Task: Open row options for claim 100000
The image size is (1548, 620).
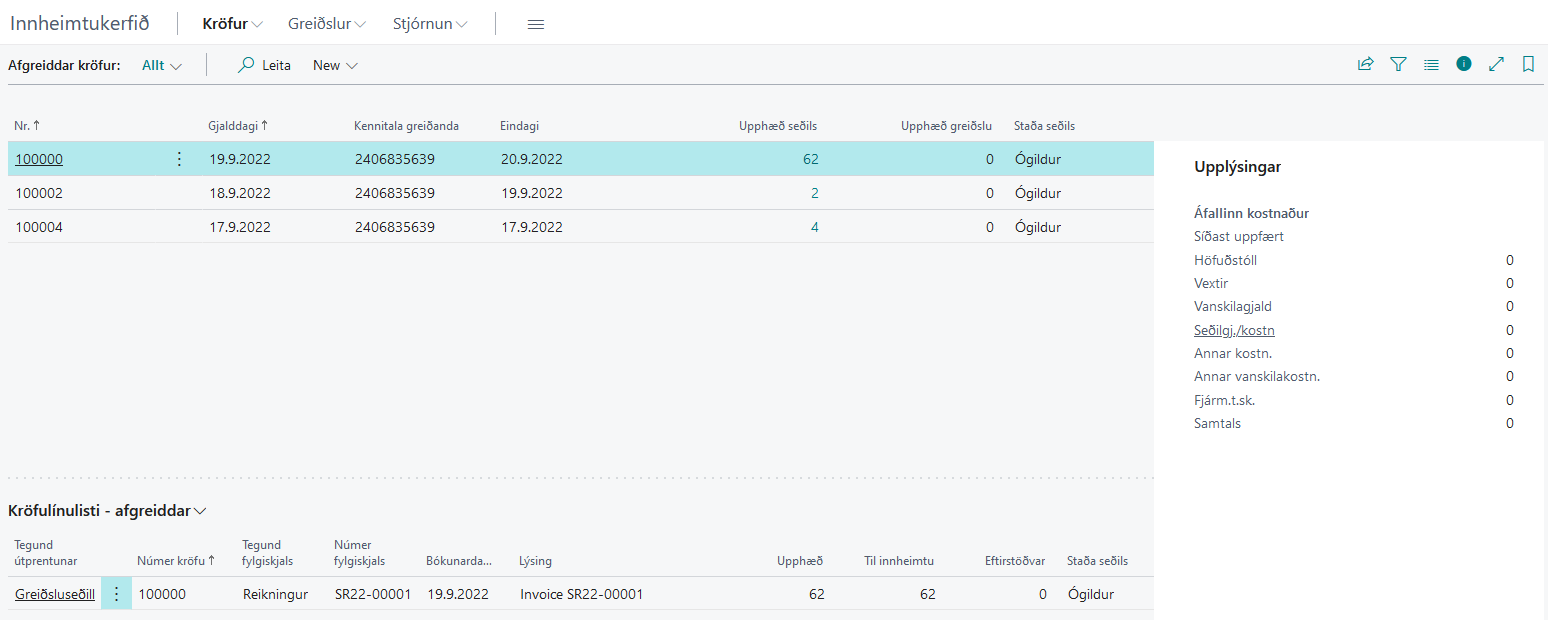Action: 179,159
